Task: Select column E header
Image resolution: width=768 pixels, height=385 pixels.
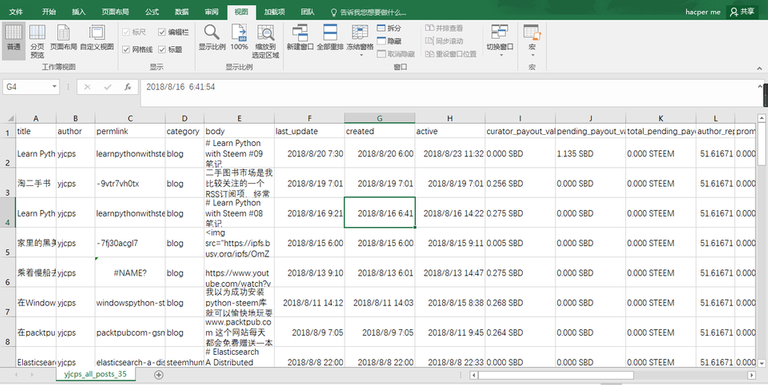Action: click(239, 118)
